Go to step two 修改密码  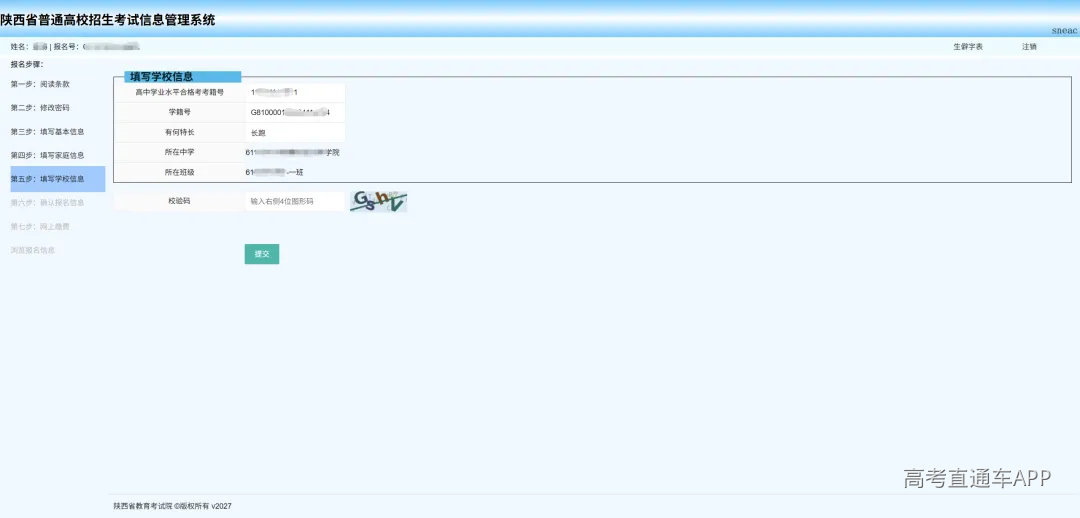(40, 108)
